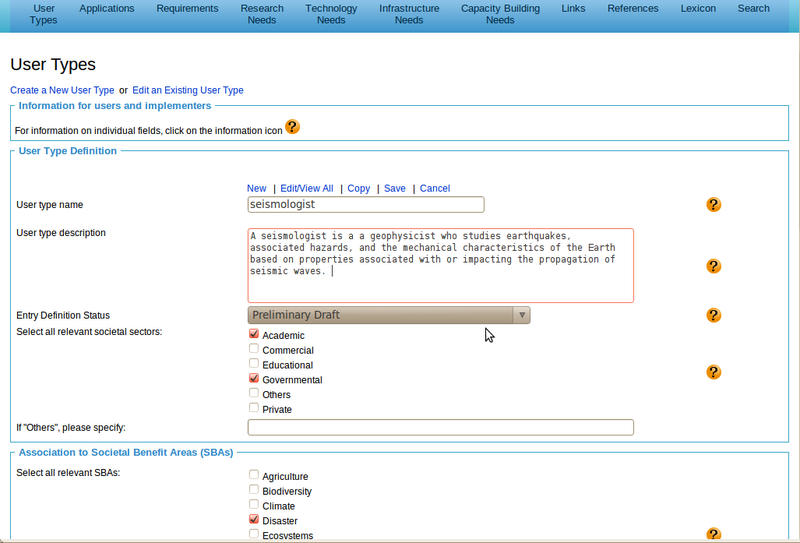
Task: Enable the Commercial sector checkbox
Action: [254, 350]
